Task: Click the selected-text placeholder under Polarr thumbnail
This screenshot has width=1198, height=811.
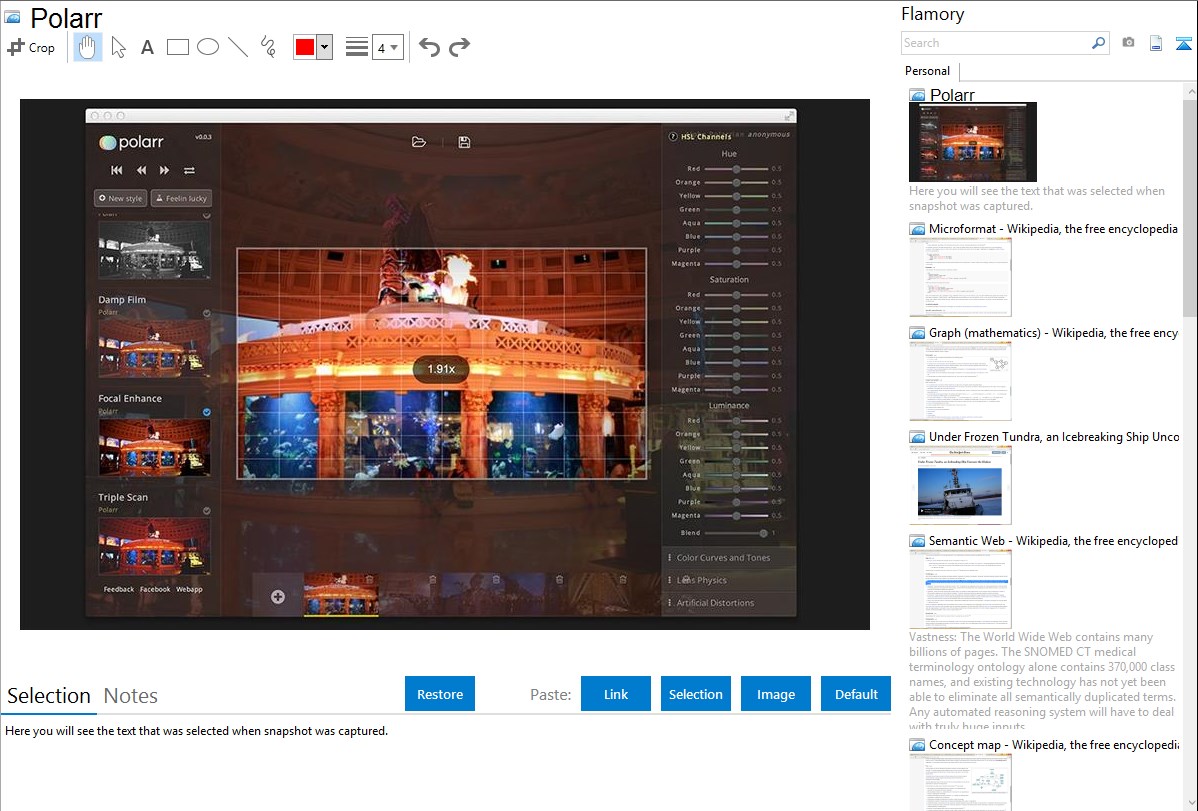Action: click(x=1037, y=198)
